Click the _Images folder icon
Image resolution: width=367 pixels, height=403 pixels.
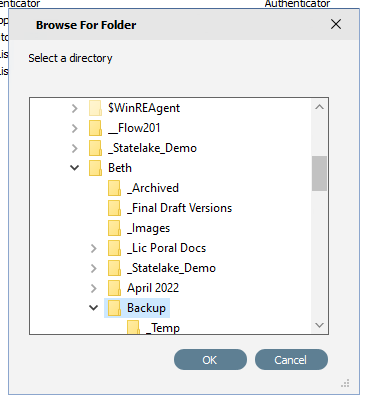point(114,228)
